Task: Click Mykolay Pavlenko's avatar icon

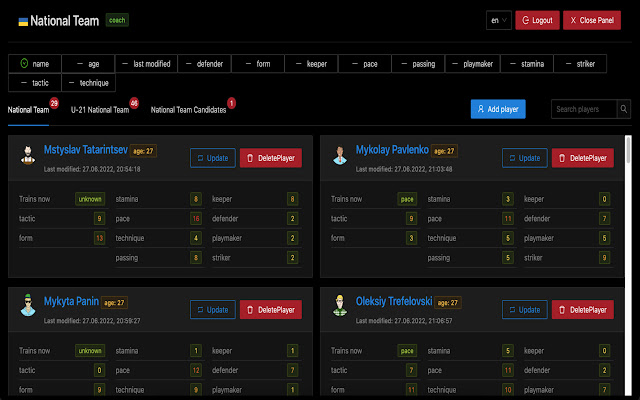Action: [340, 155]
